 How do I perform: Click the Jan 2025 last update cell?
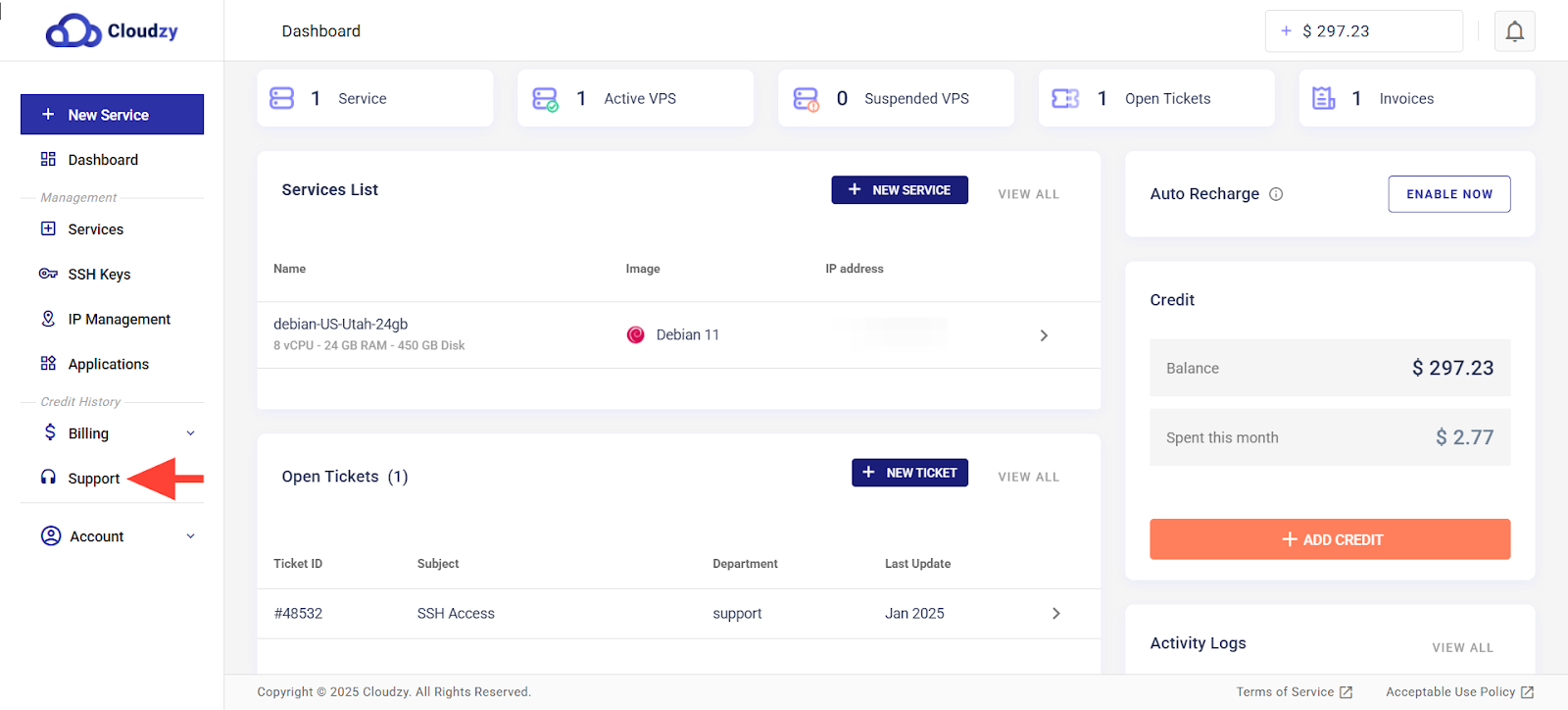tap(914, 614)
